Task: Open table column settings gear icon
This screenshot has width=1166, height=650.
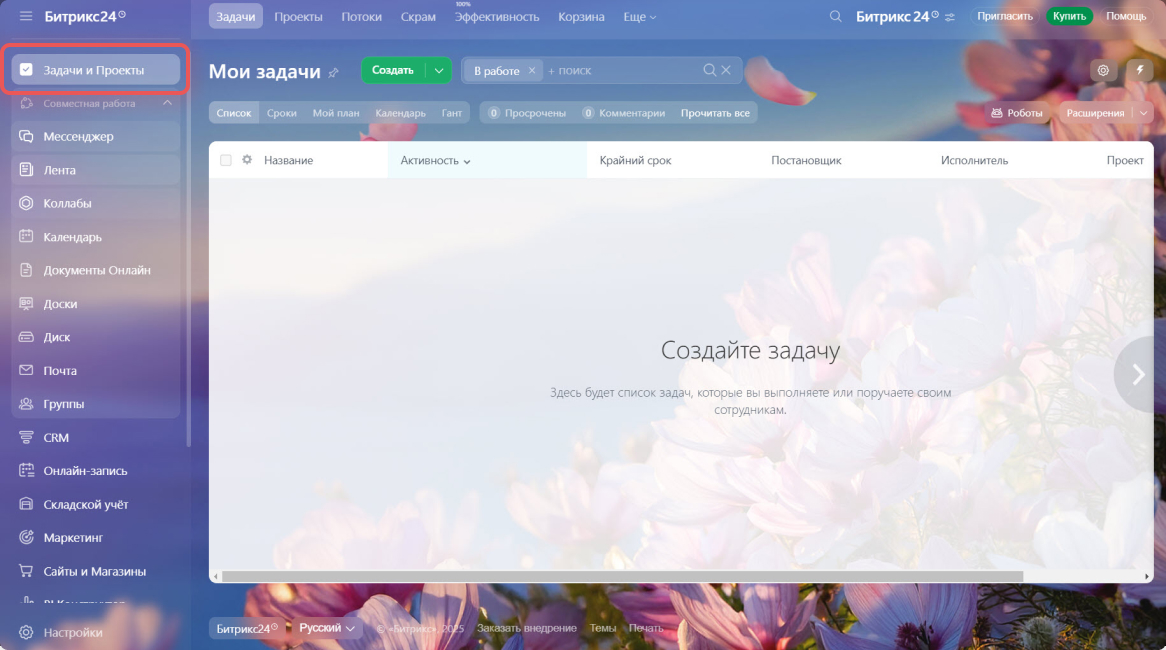Action: point(247,160)
